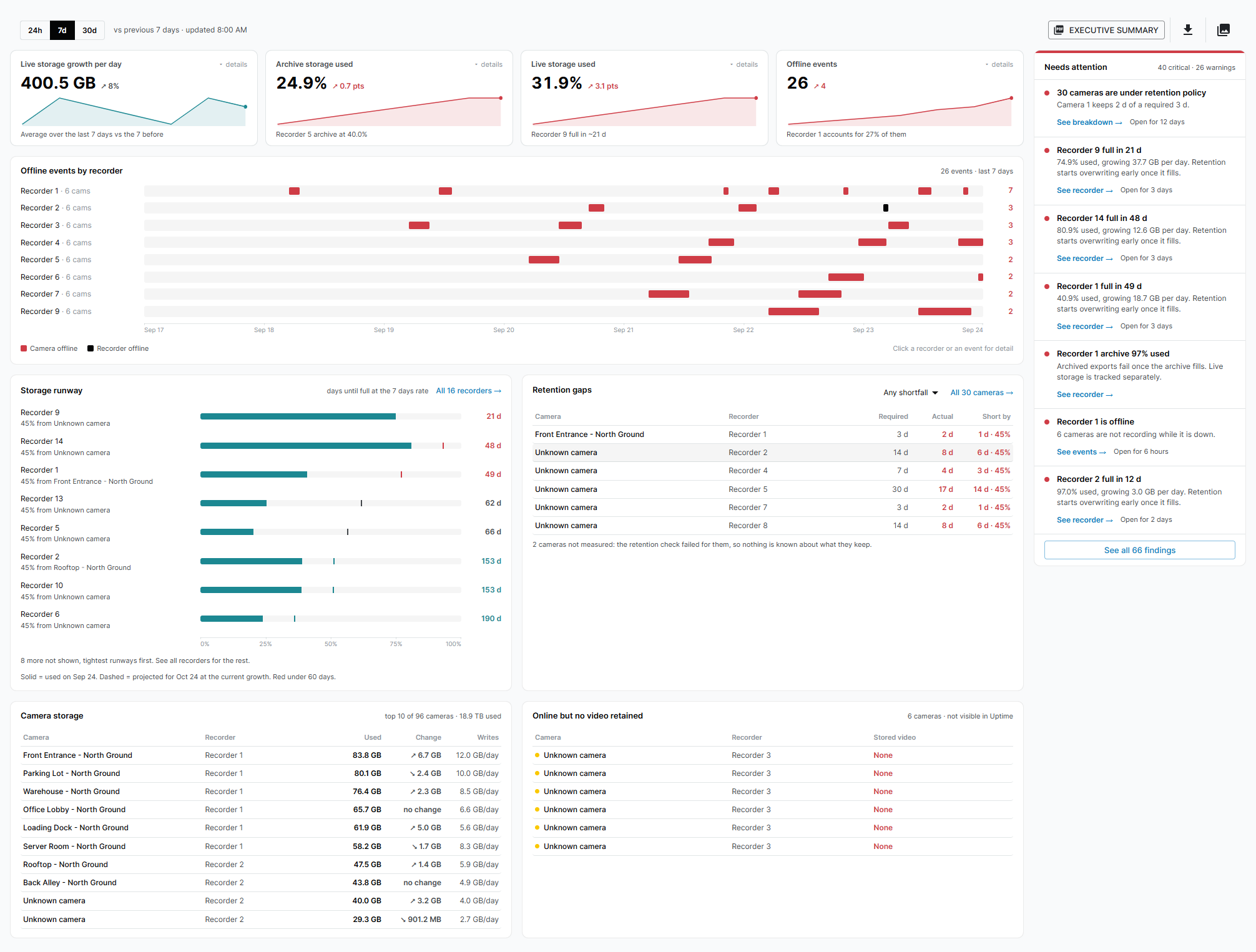Sort camera storage by Used column
The height and width of the screenshot is (952, 1256).
point(373,737)
